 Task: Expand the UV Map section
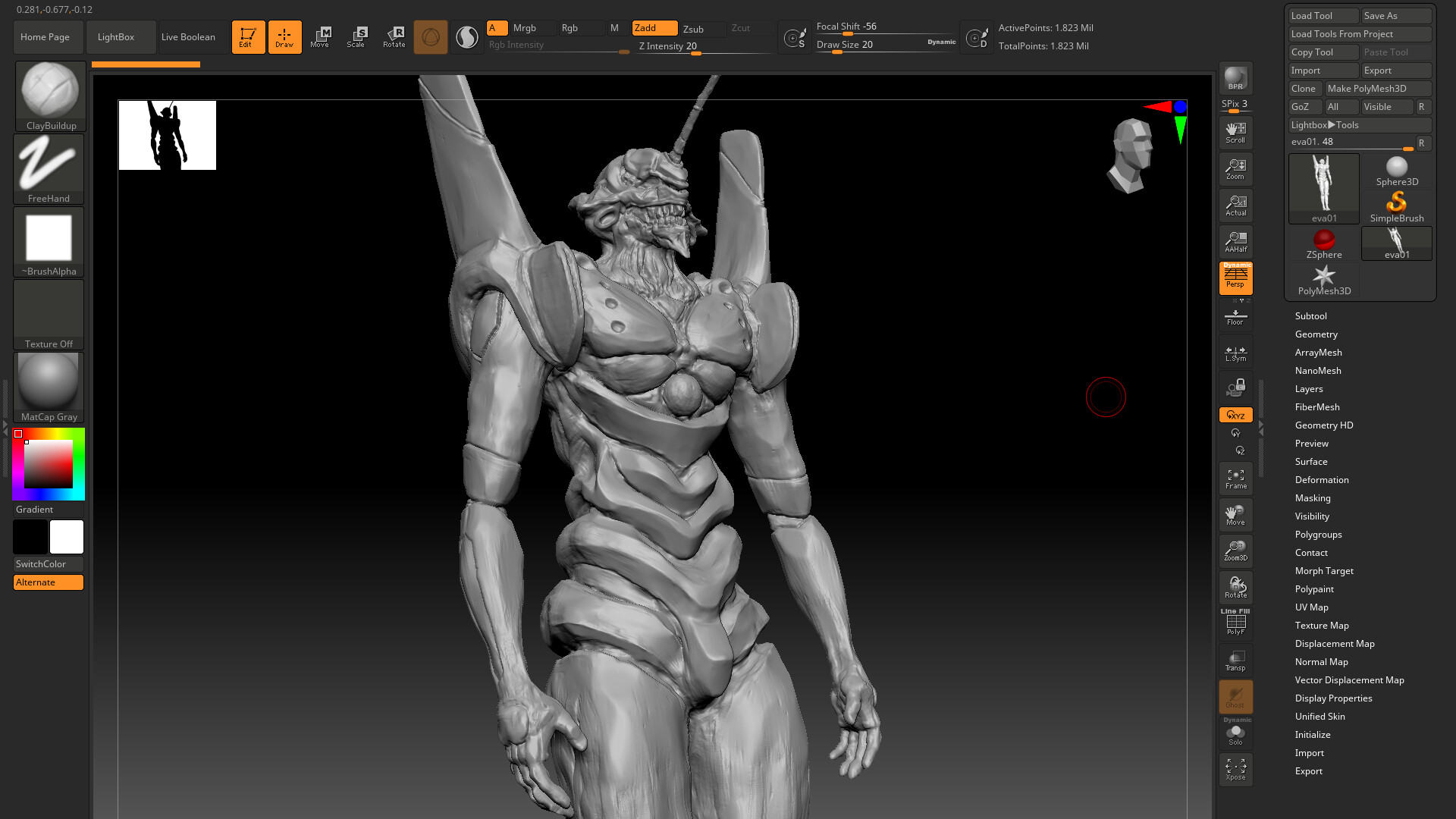click(x=1311, y=607)
